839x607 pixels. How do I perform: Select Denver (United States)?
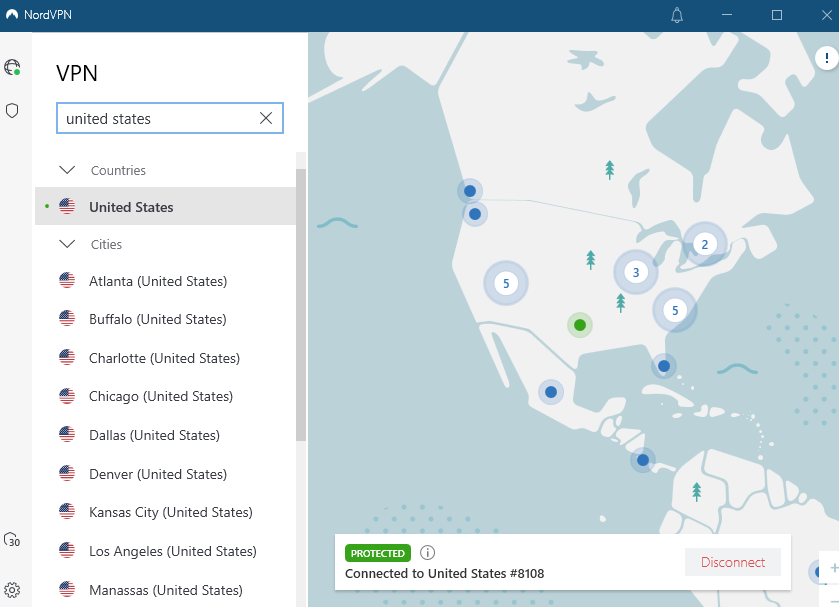(165, 474)
